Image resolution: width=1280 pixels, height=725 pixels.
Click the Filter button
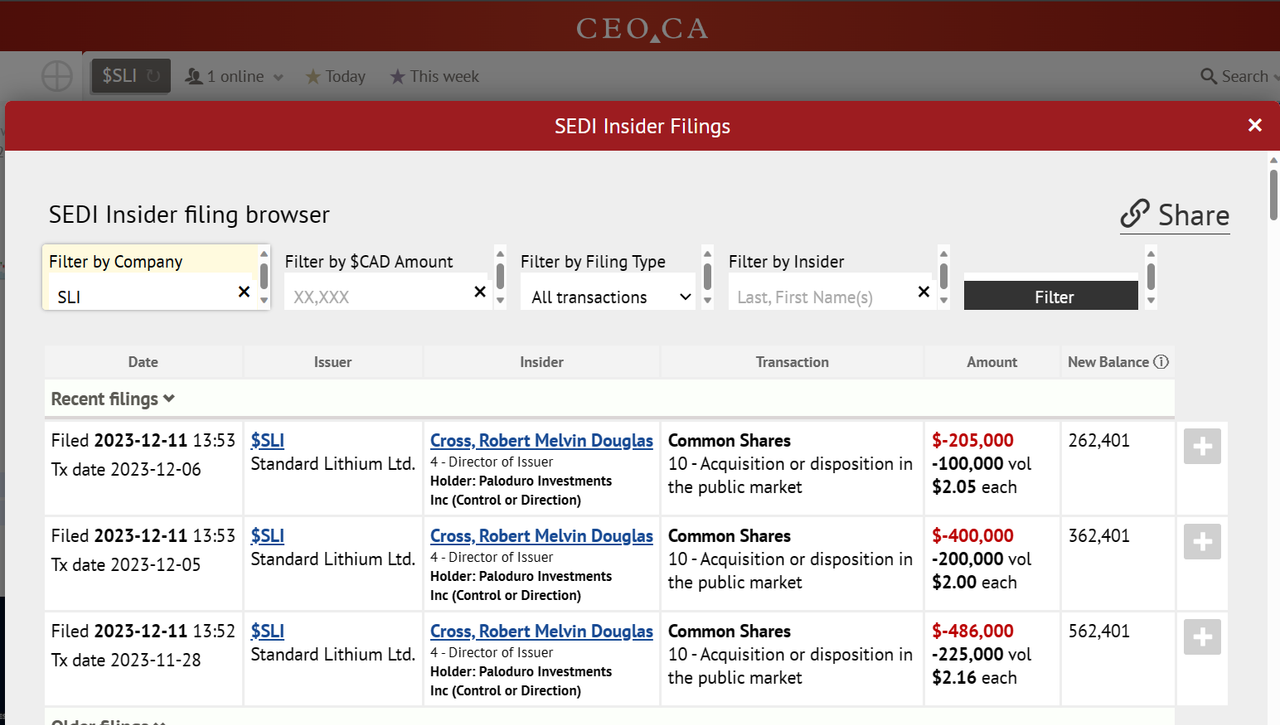[x=1051, y=296]
